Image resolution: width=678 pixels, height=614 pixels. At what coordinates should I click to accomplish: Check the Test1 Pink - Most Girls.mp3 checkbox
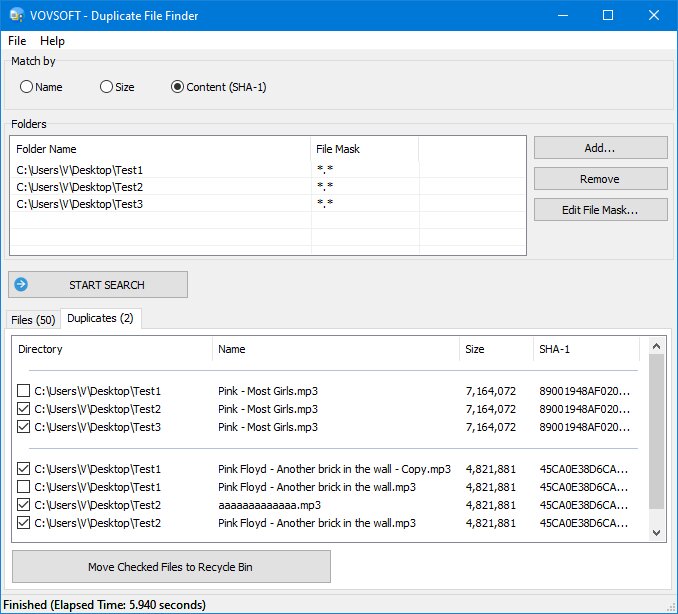pos(24,391)
